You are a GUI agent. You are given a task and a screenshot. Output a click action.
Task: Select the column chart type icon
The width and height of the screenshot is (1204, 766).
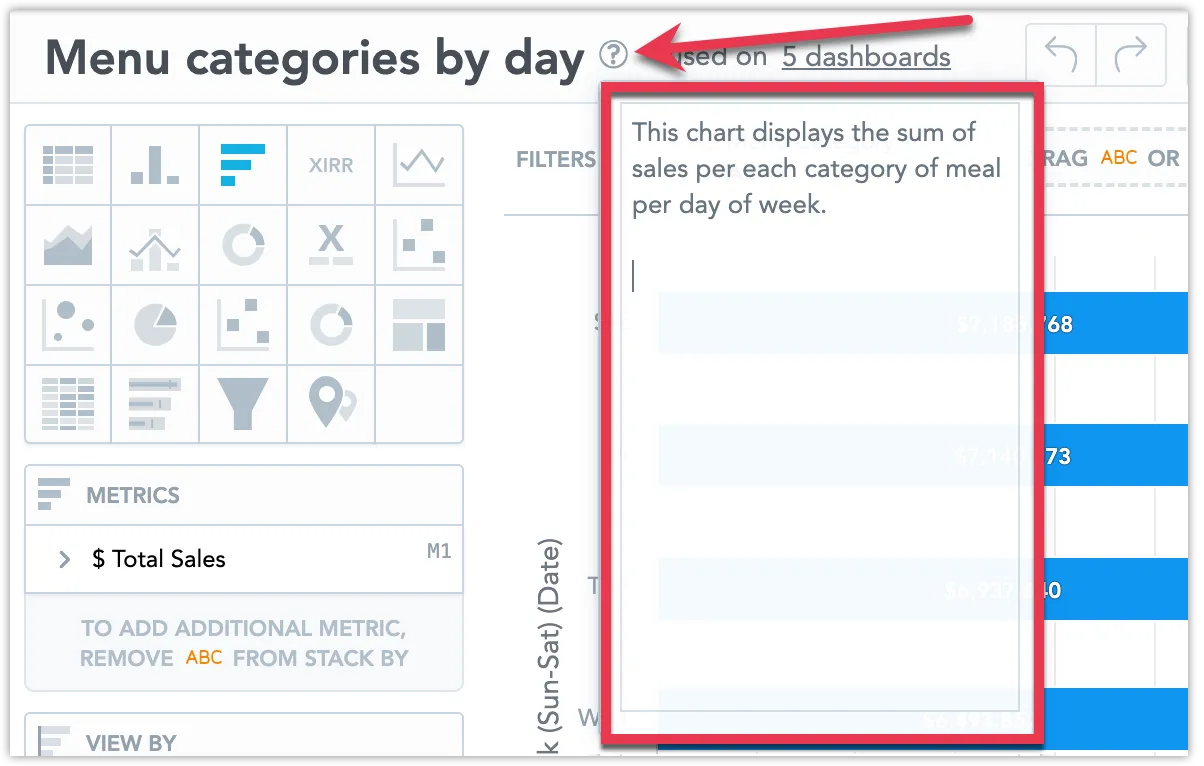pos(155,165)
